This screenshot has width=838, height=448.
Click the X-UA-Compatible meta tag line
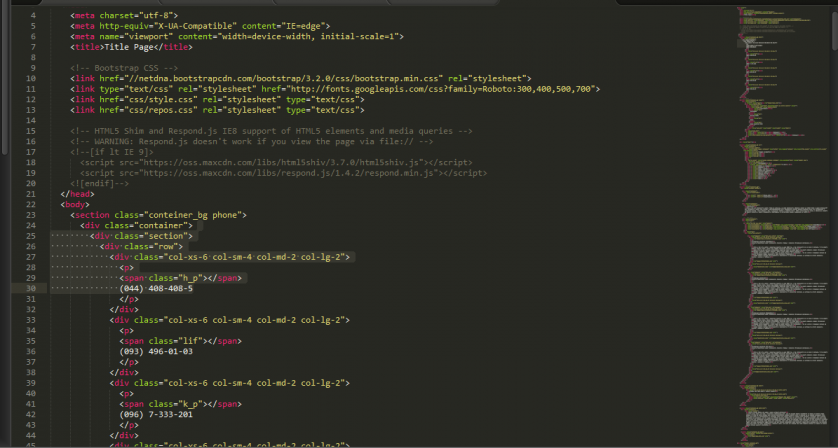tap(200, 26)
